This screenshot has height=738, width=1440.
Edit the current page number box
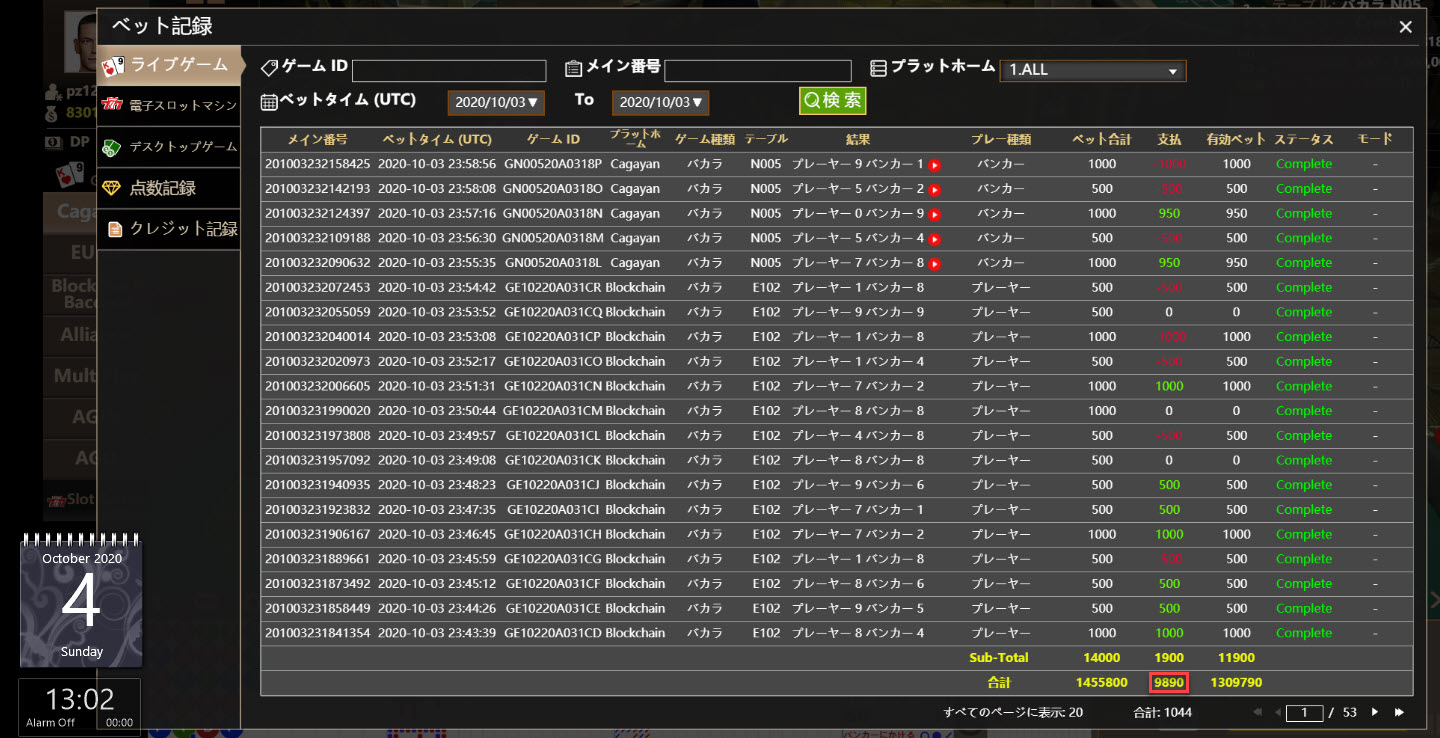point(1304,713)
